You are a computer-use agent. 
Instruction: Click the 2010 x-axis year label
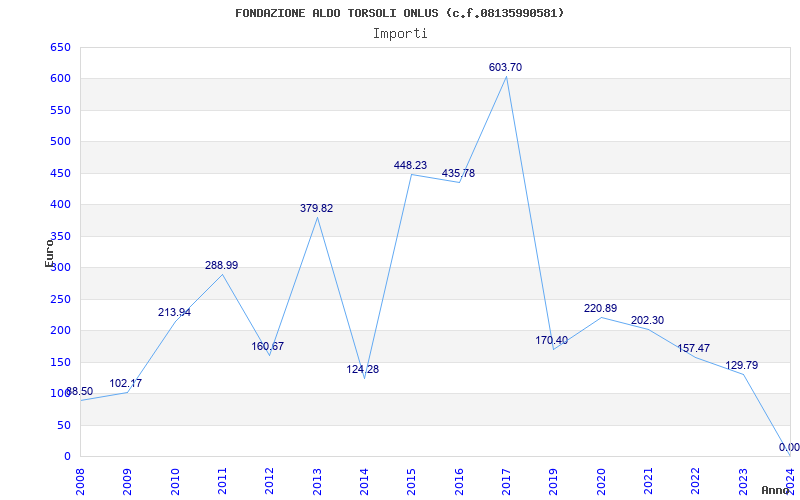(175, 482)
